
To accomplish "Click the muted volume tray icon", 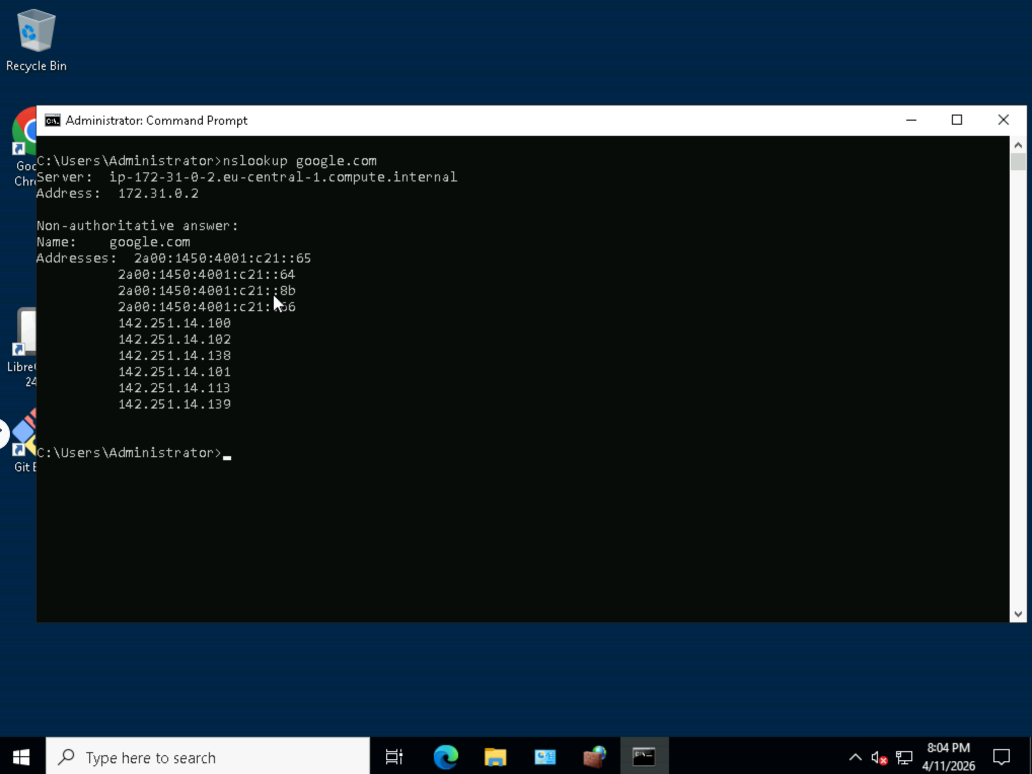I will (879, 758).
